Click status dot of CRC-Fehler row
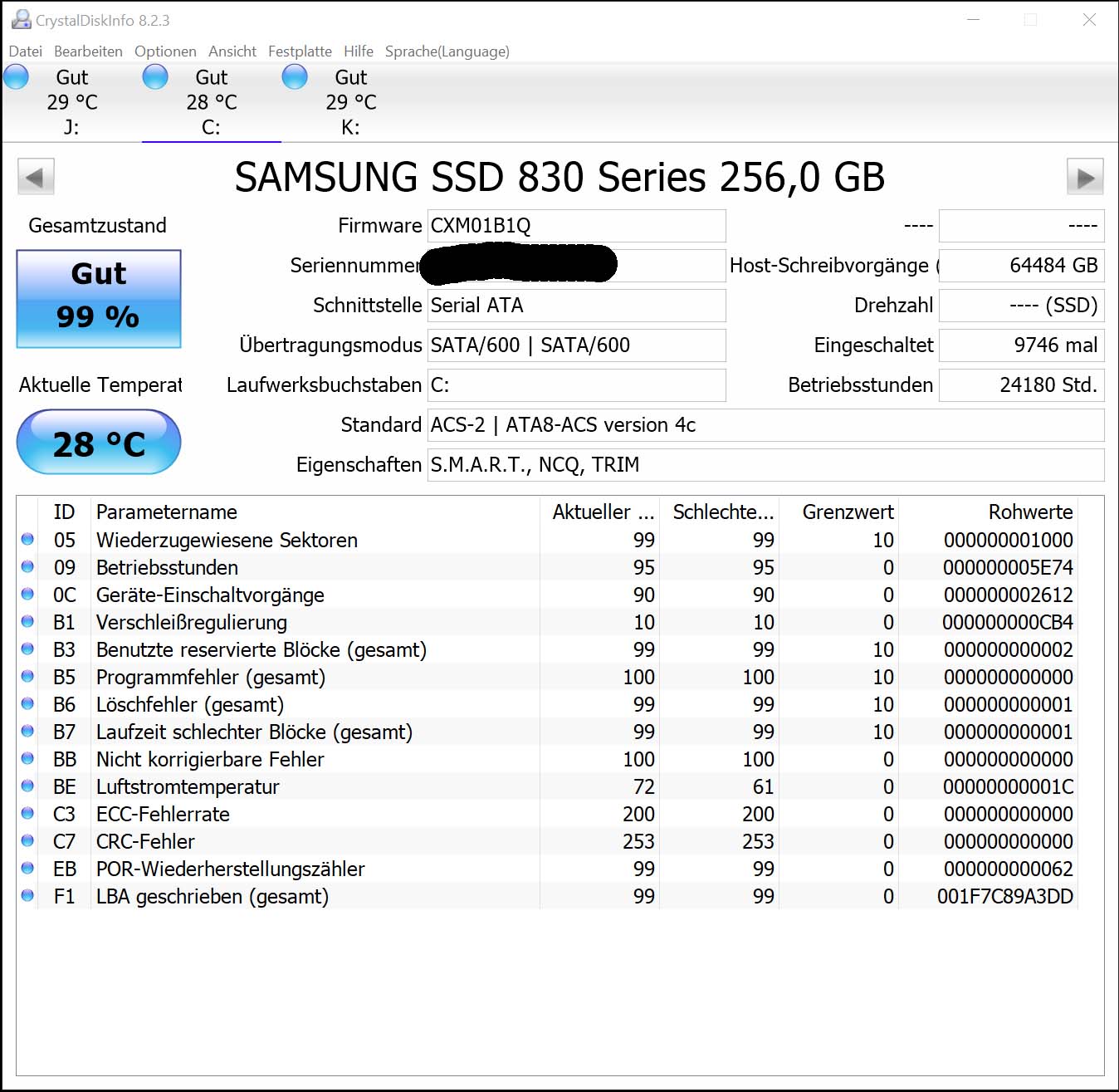 point(27,841)
